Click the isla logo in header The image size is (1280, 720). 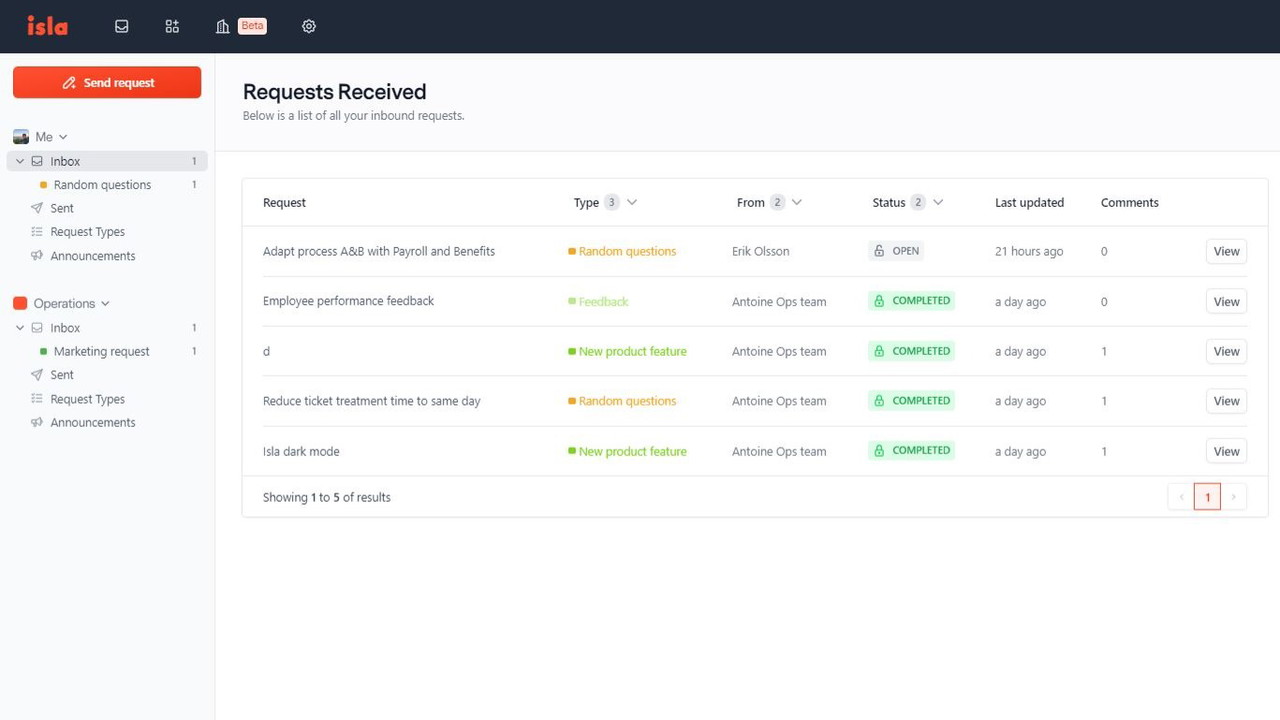point(47,26)
